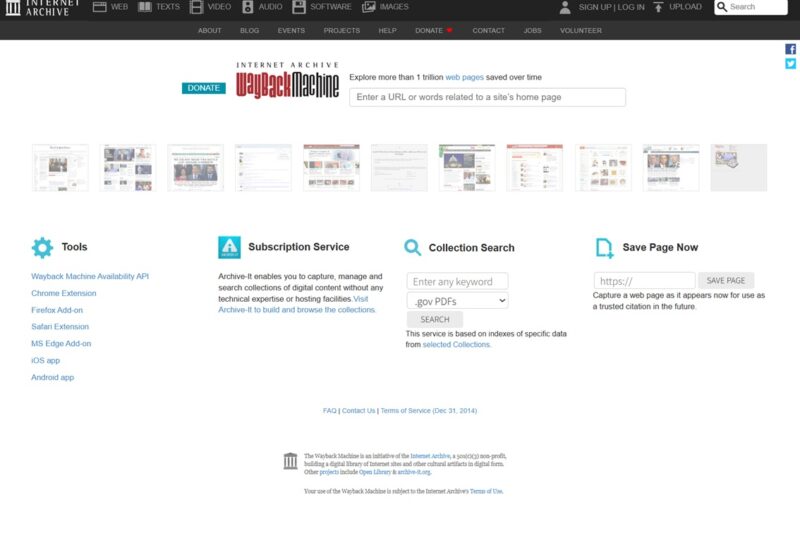
Task: Open the Facebook share icon
Action: pos(791,49)
